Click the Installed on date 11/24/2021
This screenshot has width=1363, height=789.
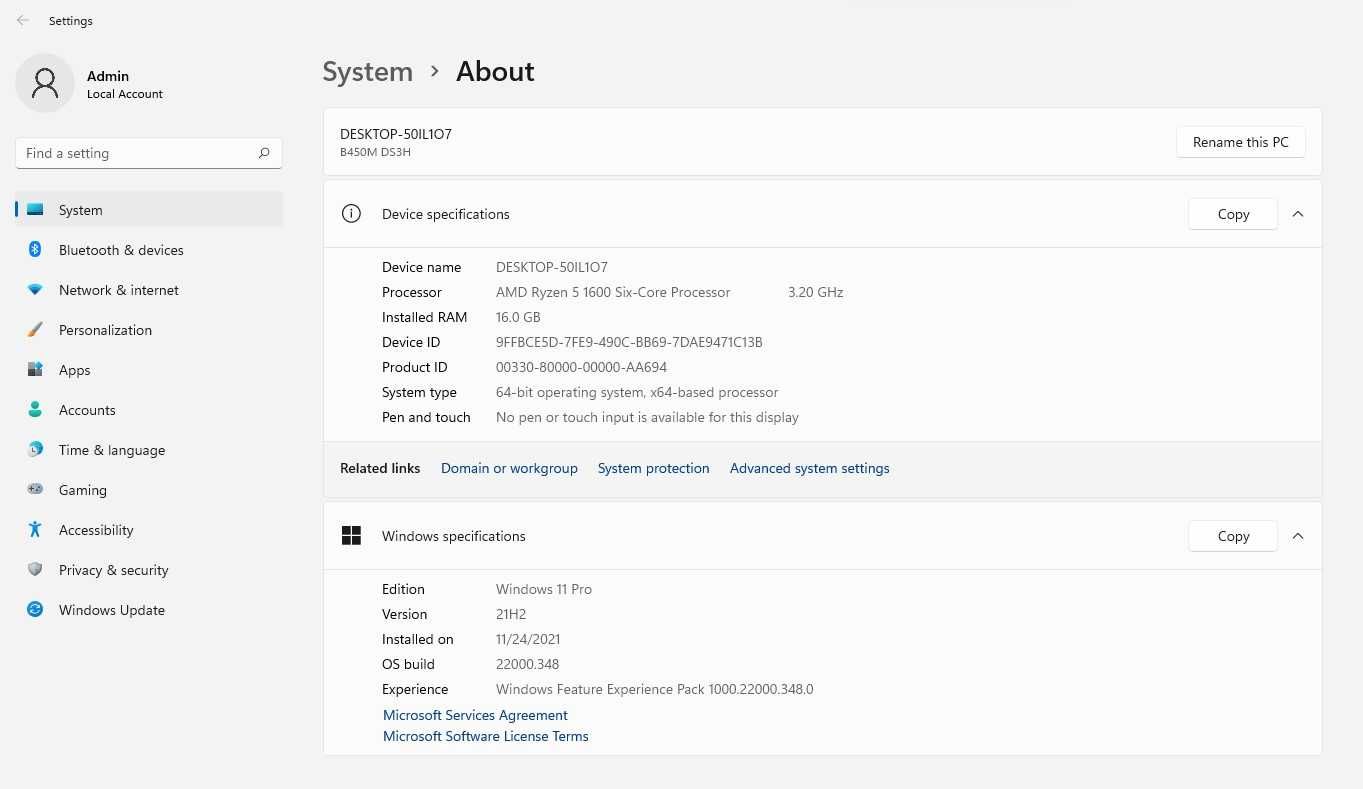click(x=528, y=639)
